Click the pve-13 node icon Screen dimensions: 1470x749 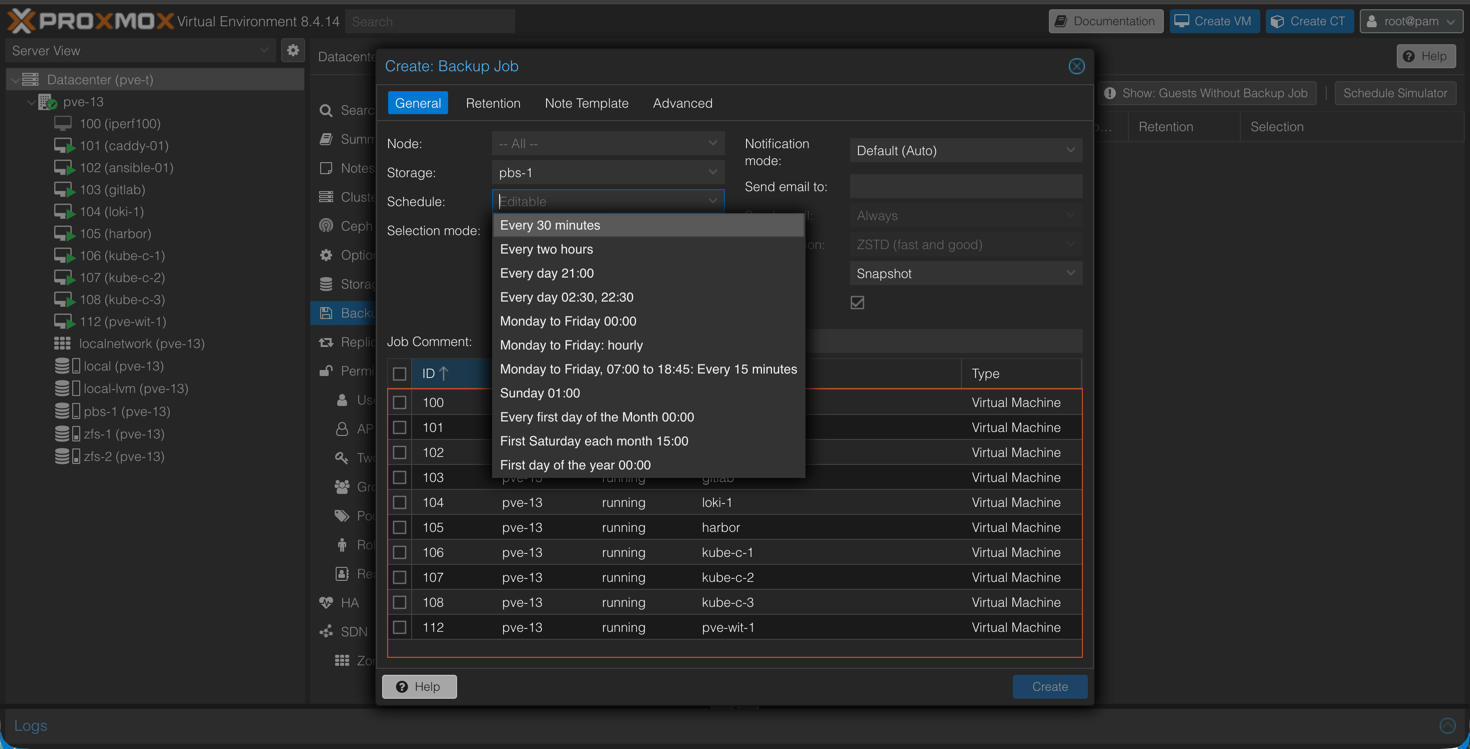[x=47, y=102]
